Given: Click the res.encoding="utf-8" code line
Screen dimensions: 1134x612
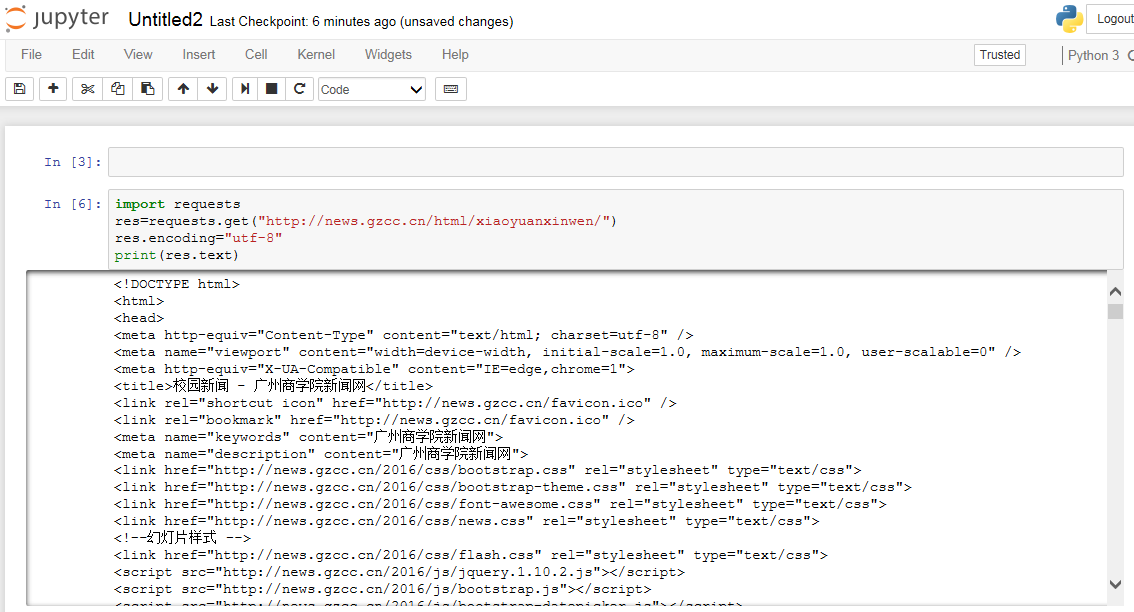Looking at the screenshot, I should tap(198, 238).
